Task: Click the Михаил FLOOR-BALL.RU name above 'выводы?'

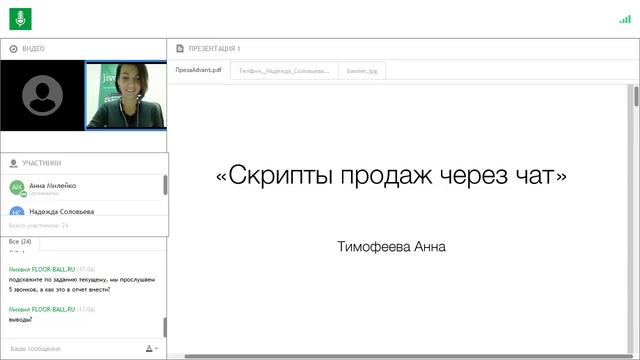Action: [x=42, y=309]
